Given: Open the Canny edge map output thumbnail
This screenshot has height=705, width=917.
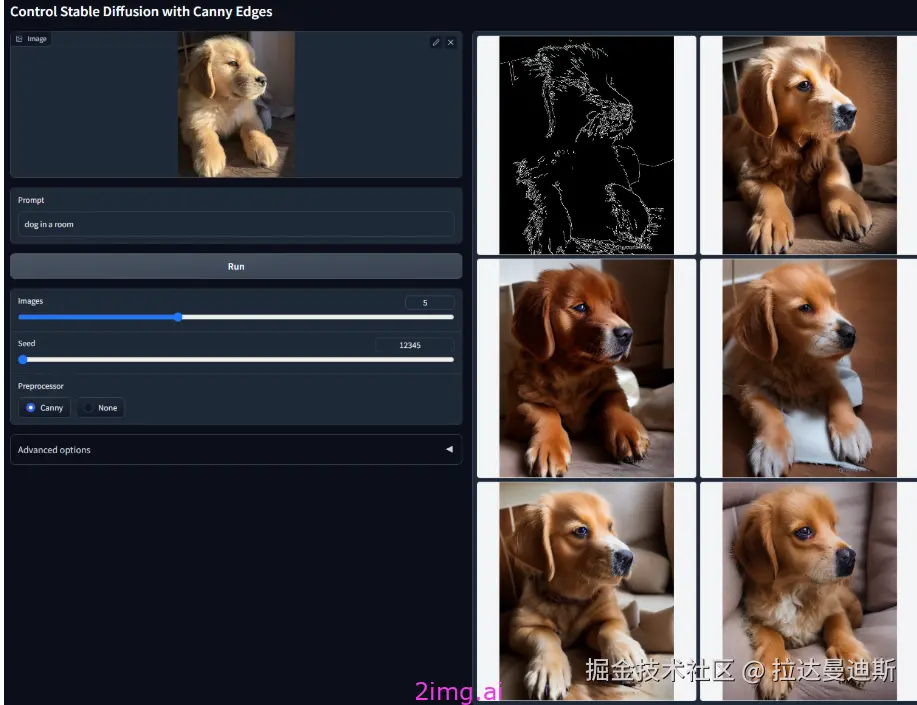Looking at the screenshot, I should [x=587, y=145].
